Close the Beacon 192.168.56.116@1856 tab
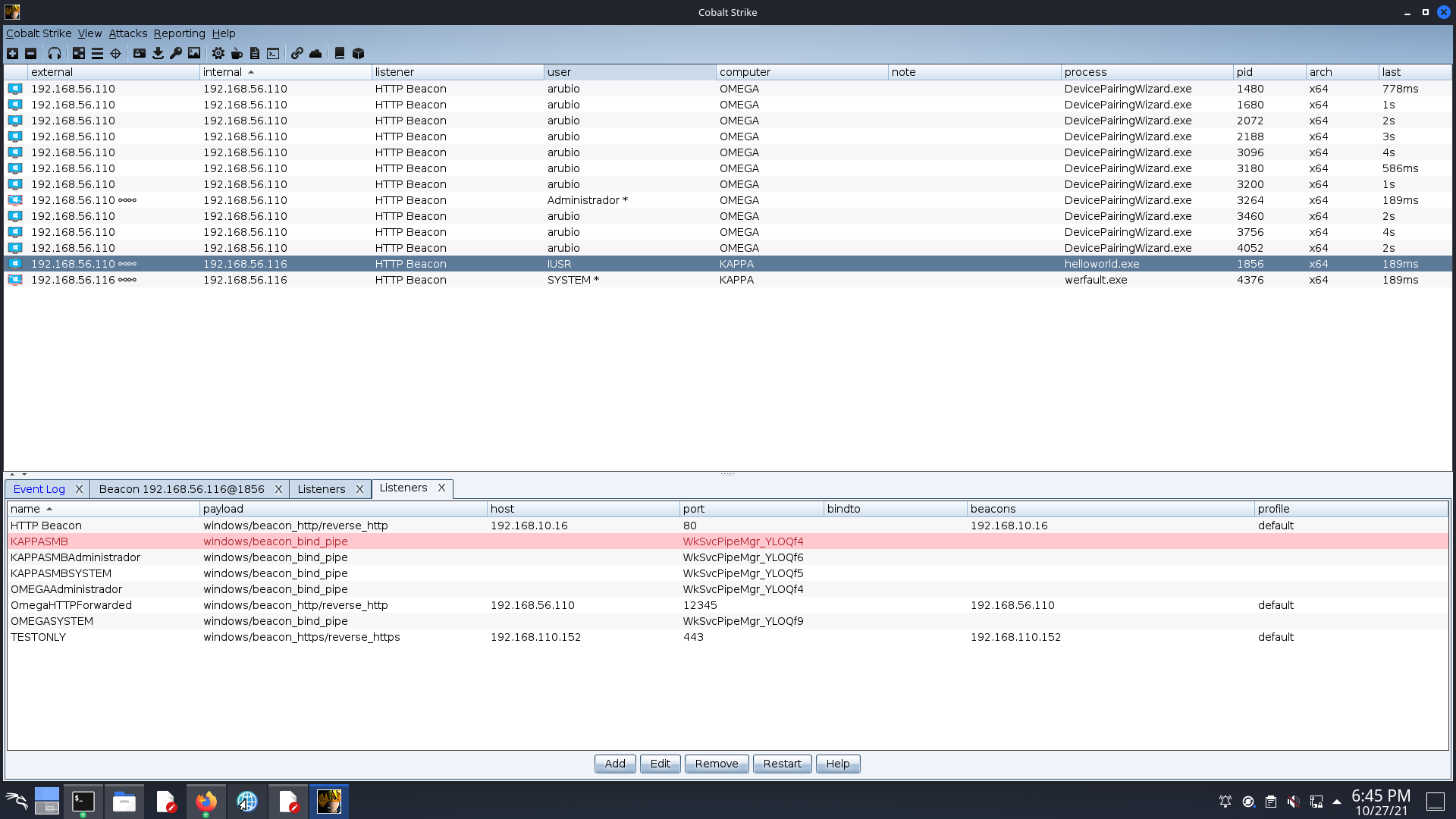The height and width of the screenshot is (819, 1456). tap(278, 489)
